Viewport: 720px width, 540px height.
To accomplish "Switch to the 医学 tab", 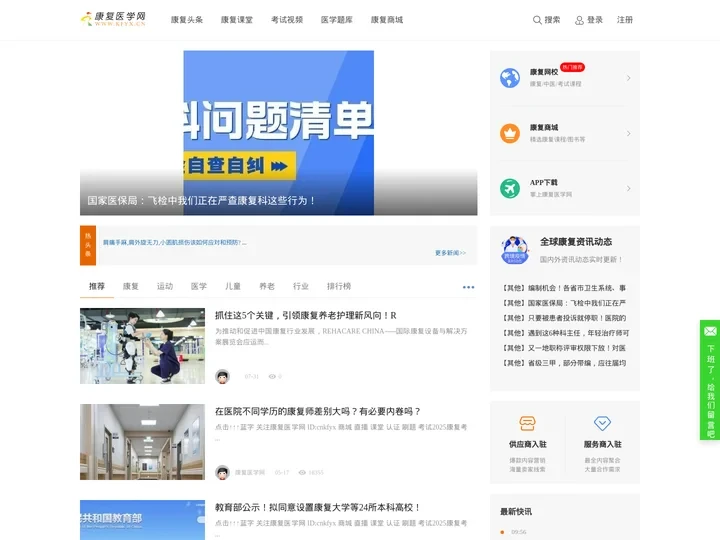I will (199, 286).
